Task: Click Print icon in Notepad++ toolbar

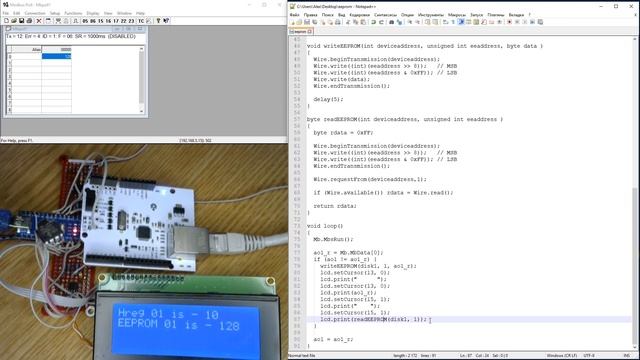Action: [x=338, y=22]
